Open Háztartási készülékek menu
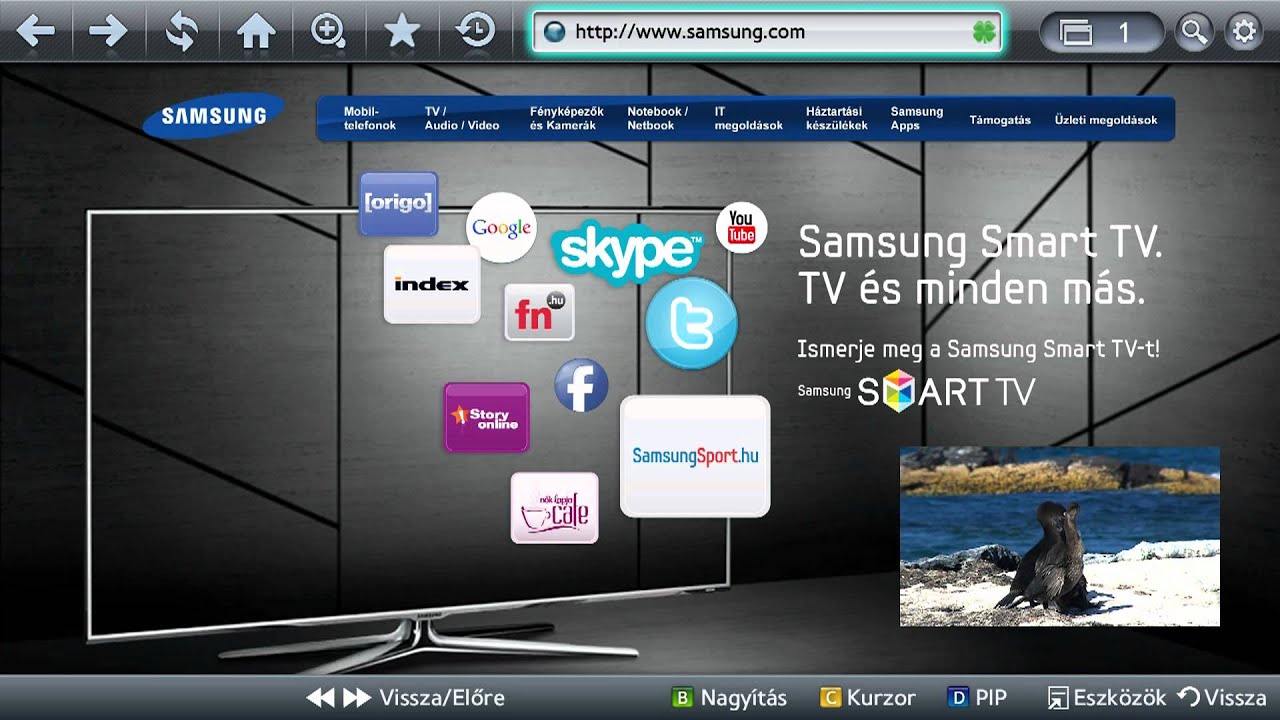Screen dimensions: 1280x720 pyautogui.click(x=837, y=118)
